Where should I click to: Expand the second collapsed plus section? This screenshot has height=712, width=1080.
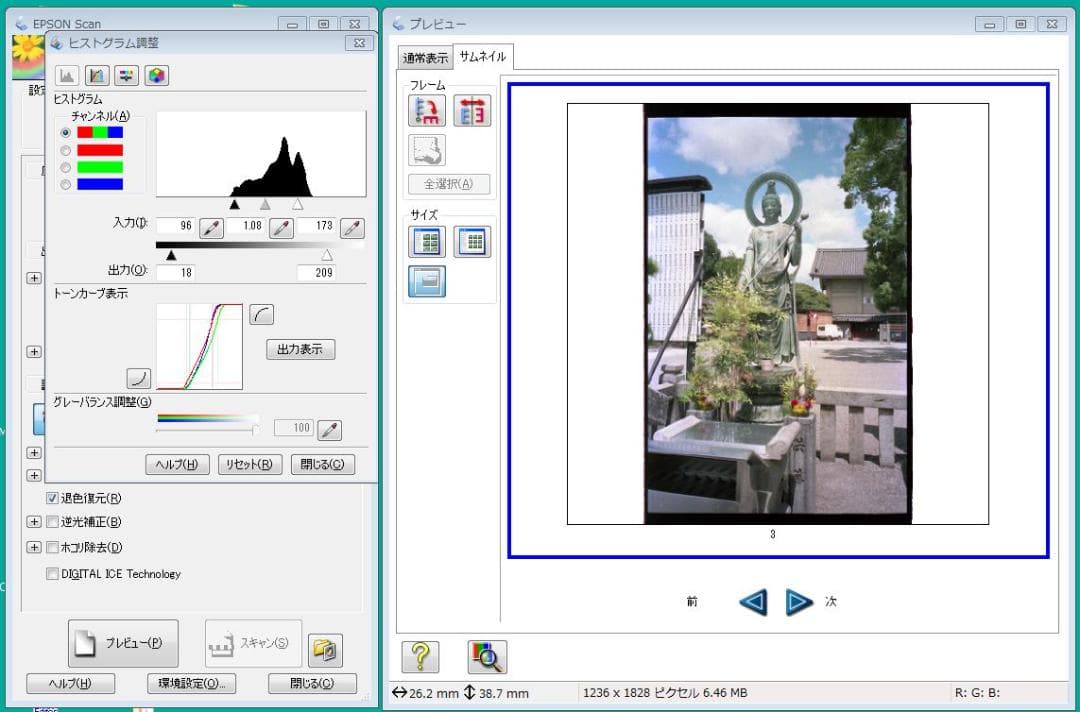[33, 351]
